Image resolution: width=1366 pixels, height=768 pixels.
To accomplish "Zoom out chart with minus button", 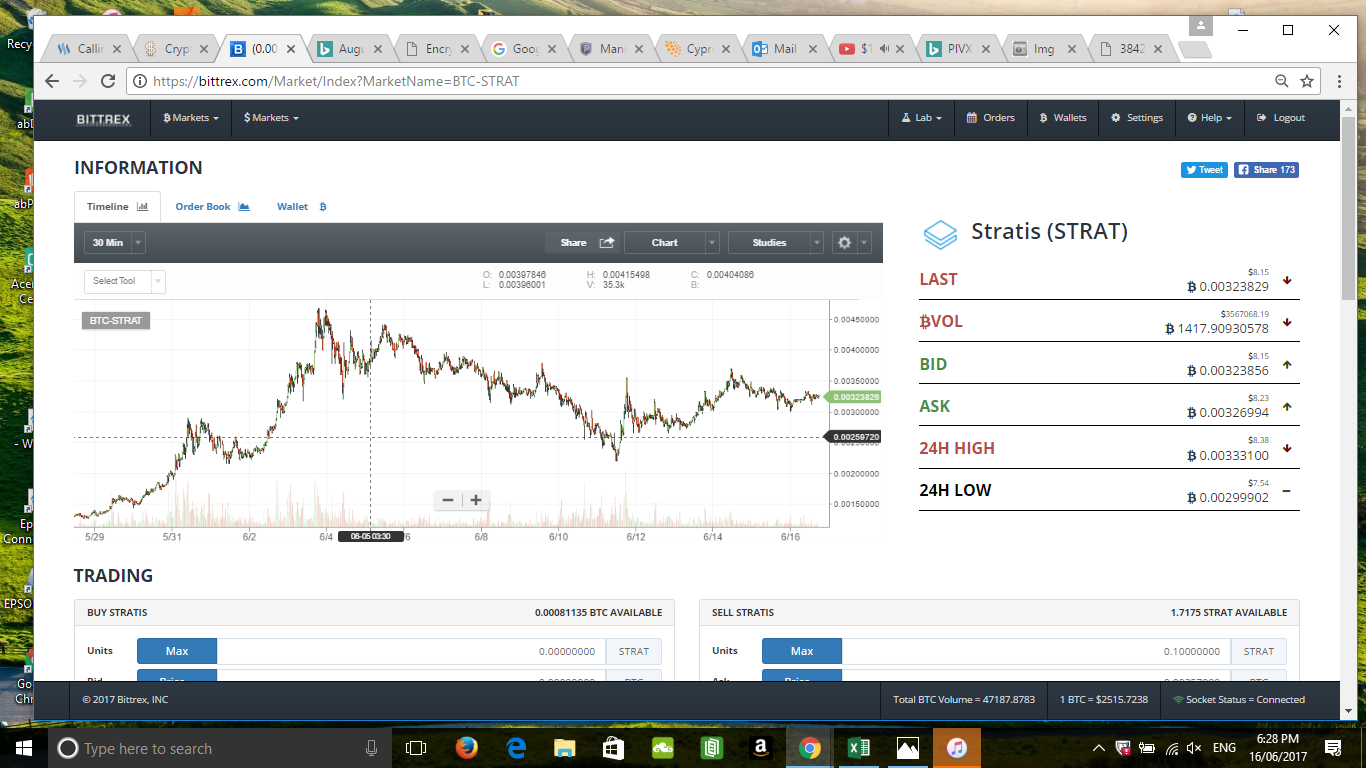I will (x=448, y=500).
